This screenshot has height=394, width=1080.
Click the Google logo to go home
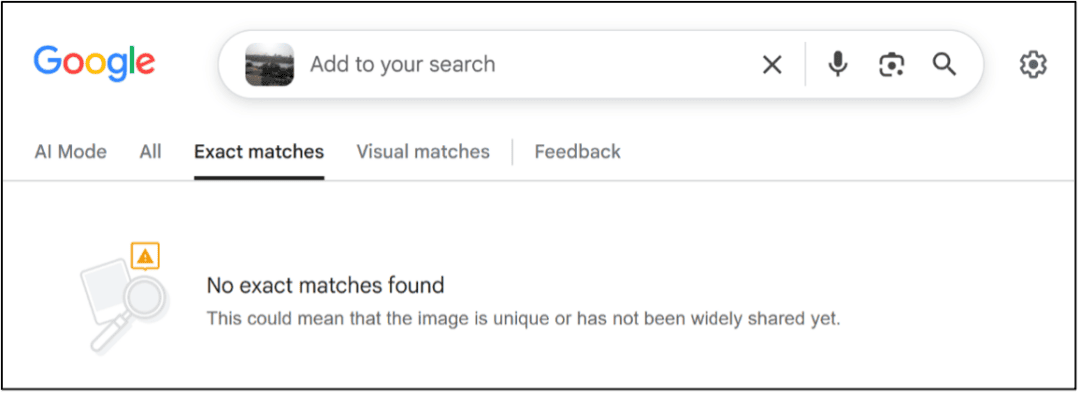tap(94, 63)
